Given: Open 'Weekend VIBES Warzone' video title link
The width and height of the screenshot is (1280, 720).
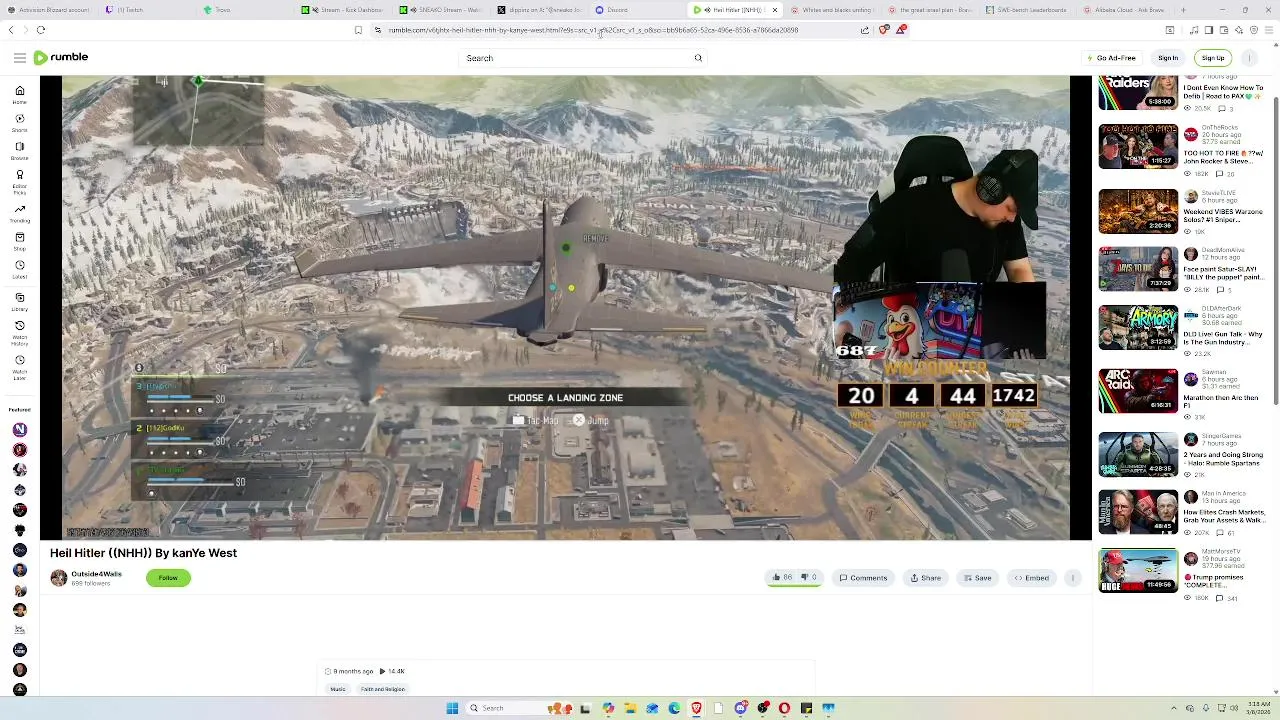Looking at the screenshot, I should (x=1223, y=216).
